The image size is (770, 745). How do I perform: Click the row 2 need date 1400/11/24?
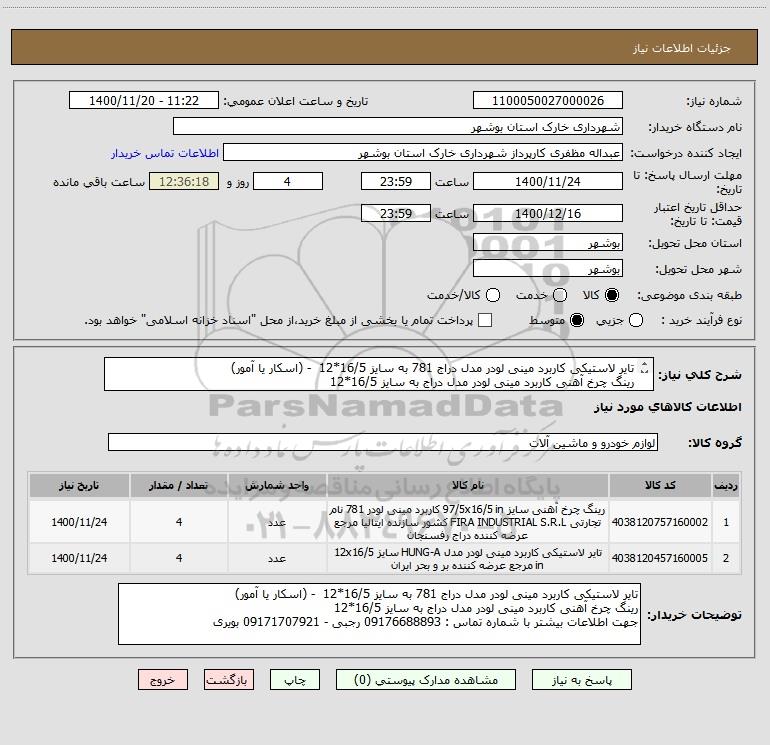tap(79, 558)
